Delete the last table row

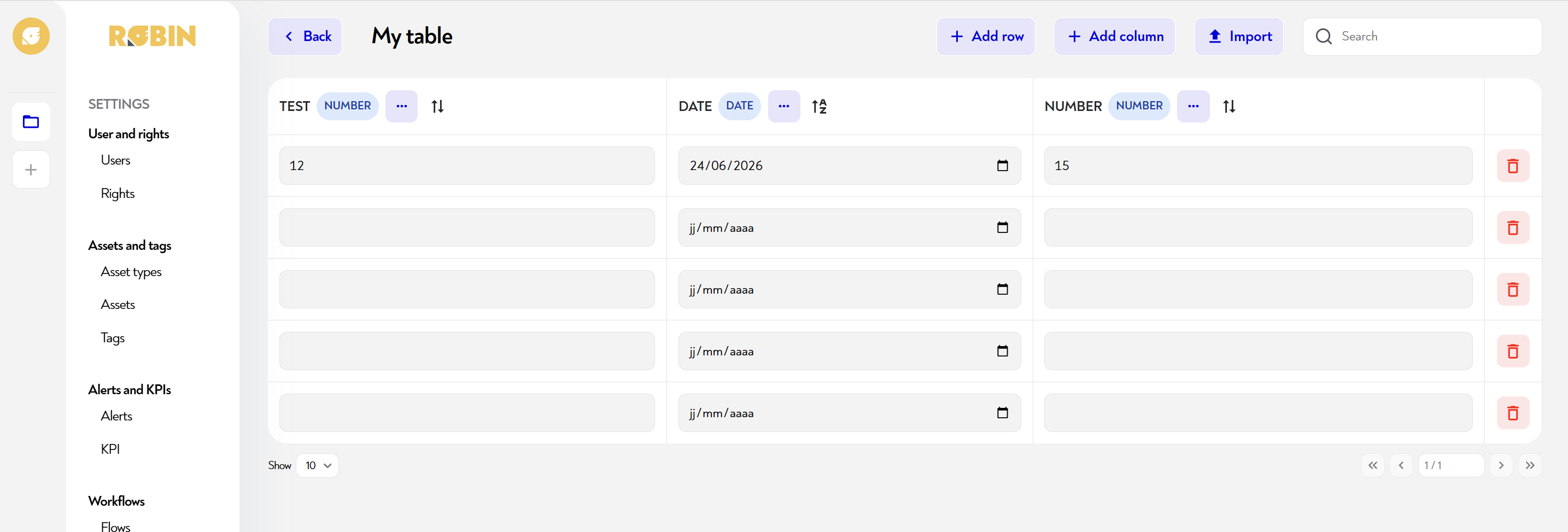point(1513,413)
